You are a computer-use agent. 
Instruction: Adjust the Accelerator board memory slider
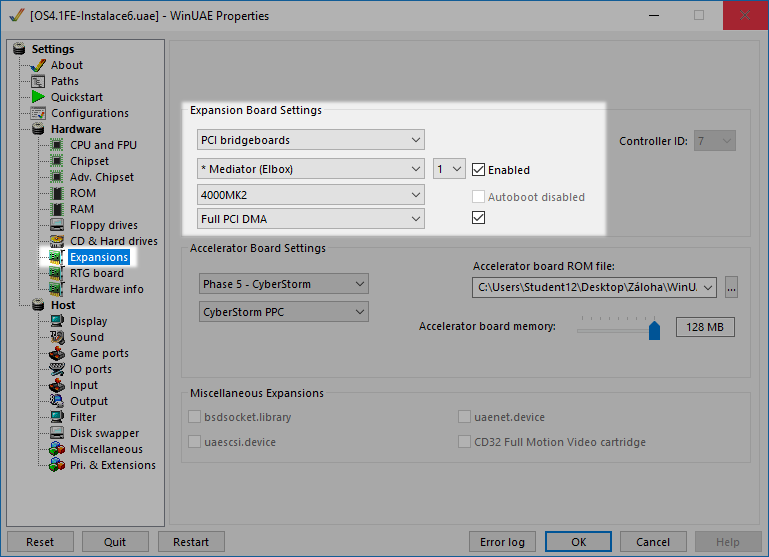(x=654, y=329)
